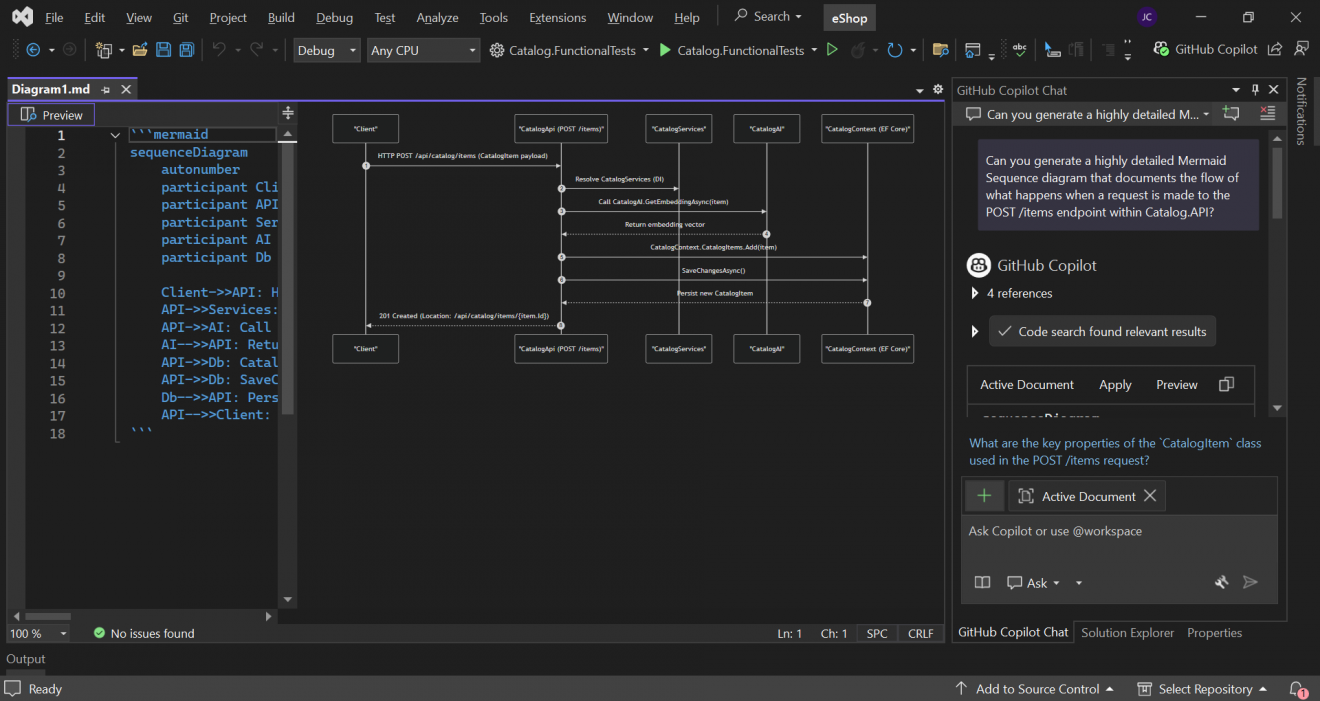Click the abc spell checker icon
This screenshot has width=1320, height=701.
coord(1019,50)
